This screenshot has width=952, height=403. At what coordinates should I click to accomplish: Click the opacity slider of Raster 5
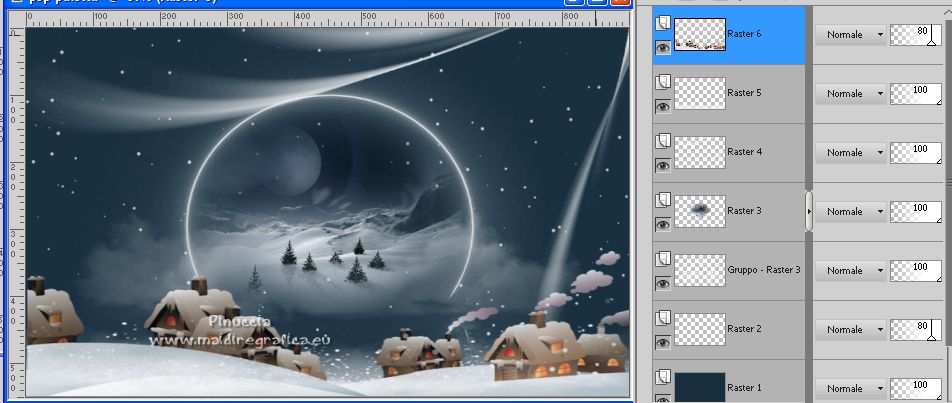pos(916,93)
